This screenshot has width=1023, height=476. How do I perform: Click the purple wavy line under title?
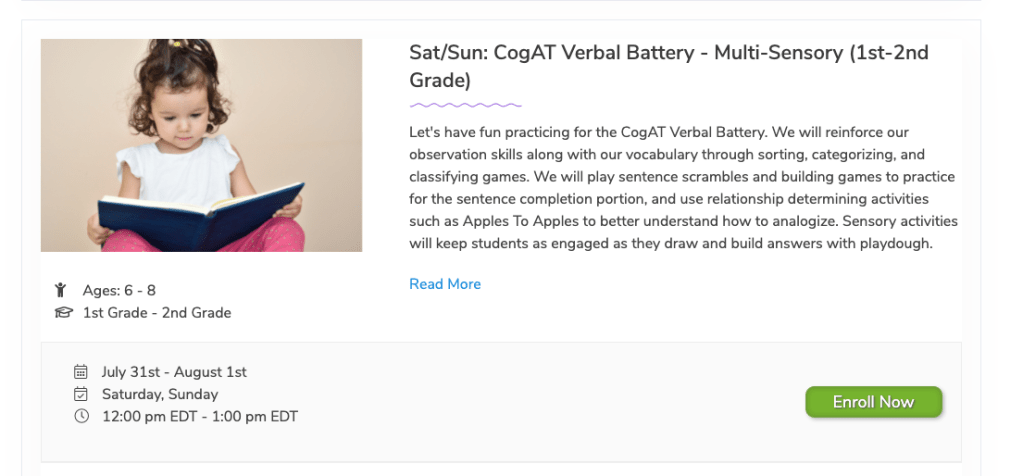tap(465, 105)
